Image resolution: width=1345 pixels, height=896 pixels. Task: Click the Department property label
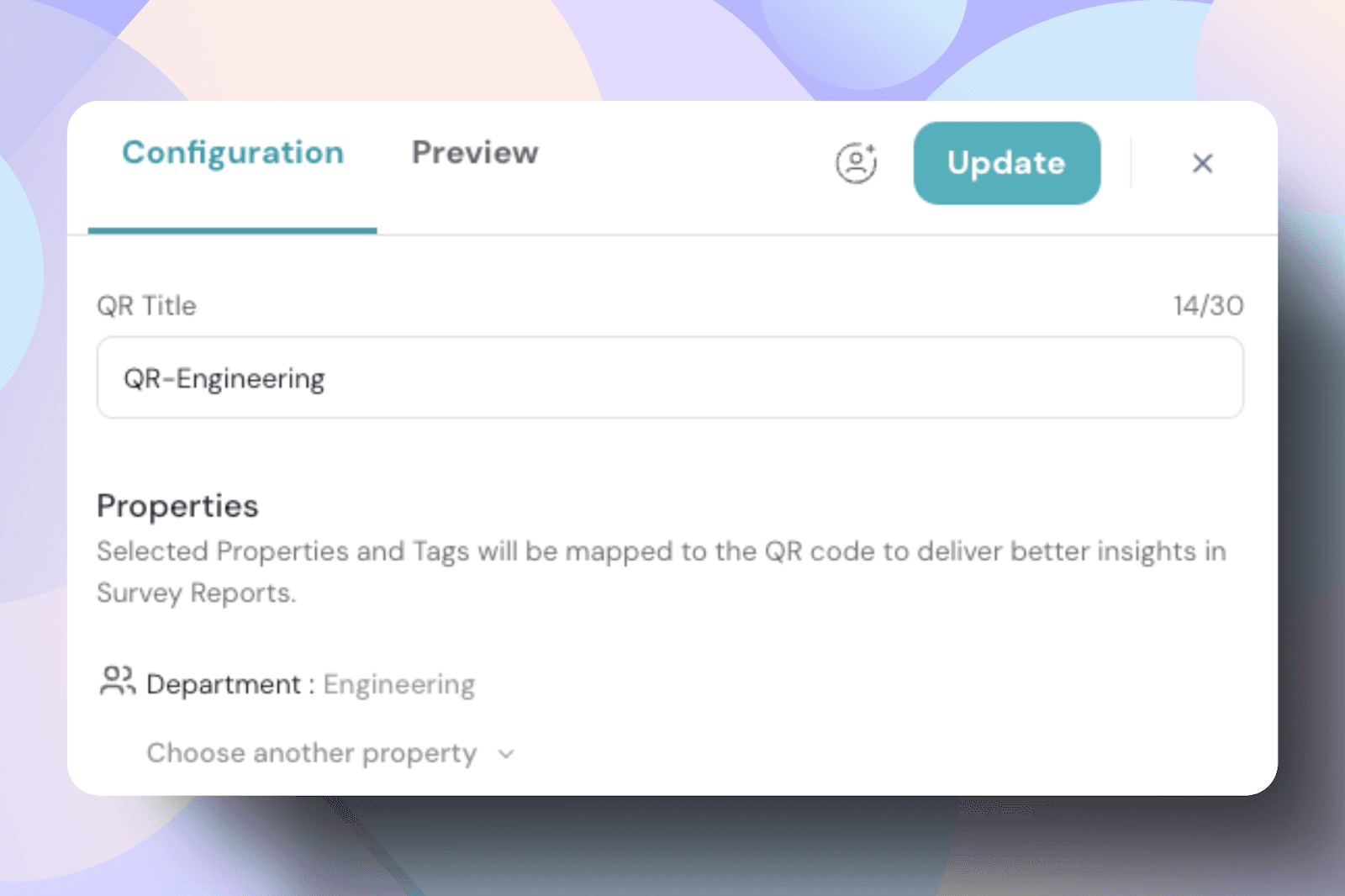[224, 684]
